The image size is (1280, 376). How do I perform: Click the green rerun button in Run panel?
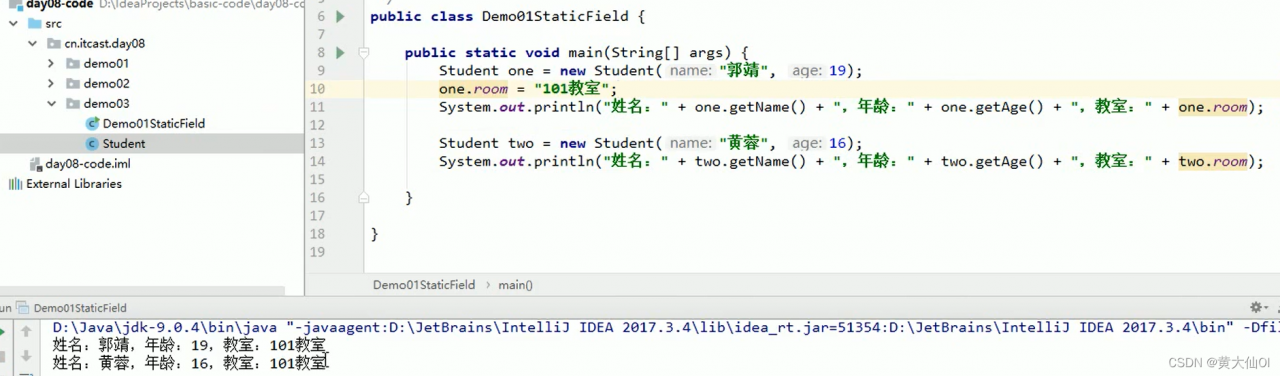3,331
